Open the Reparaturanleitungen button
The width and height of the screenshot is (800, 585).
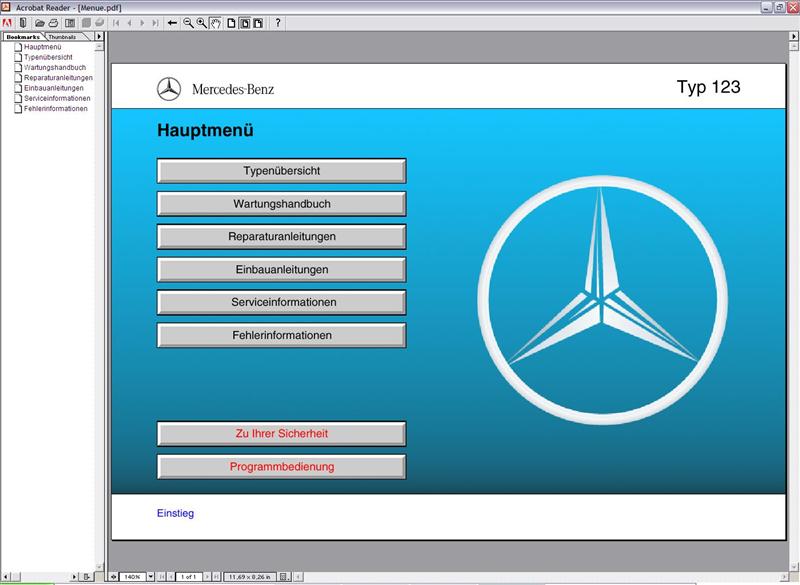(282, 237)
